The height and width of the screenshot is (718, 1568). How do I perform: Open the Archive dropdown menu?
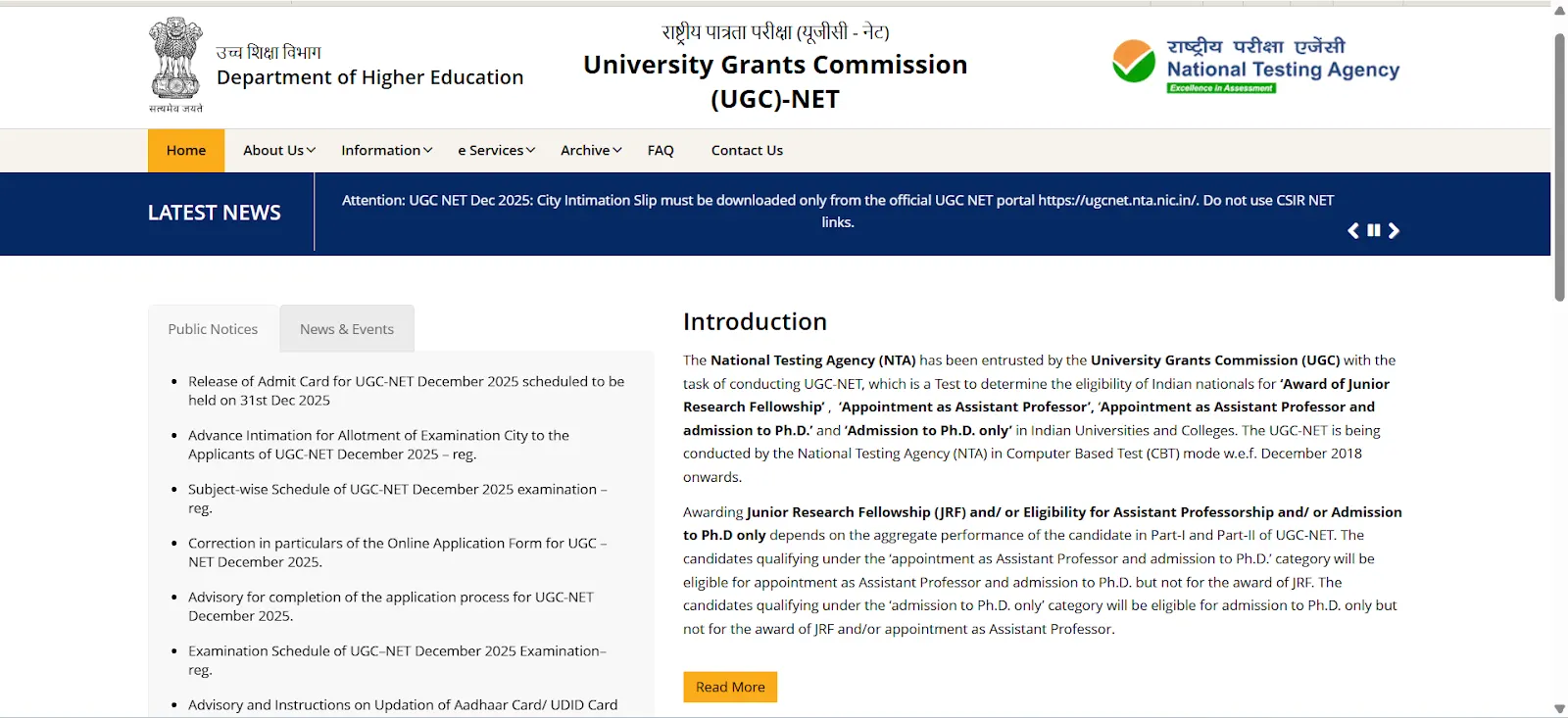tap(591, 150)
